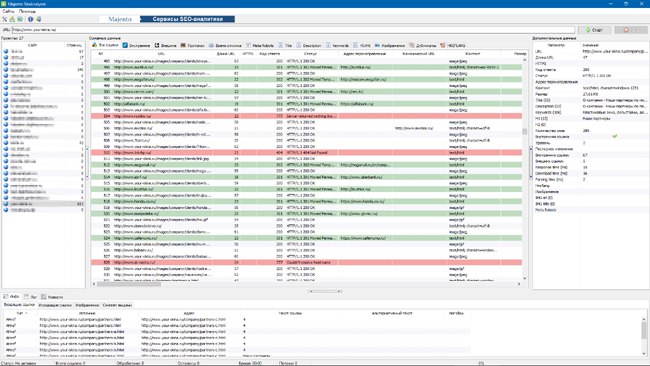This screenshot has height=366, width=650.
Task: Switch to the Внутренние tab
Action: click(x=136, y=45)
